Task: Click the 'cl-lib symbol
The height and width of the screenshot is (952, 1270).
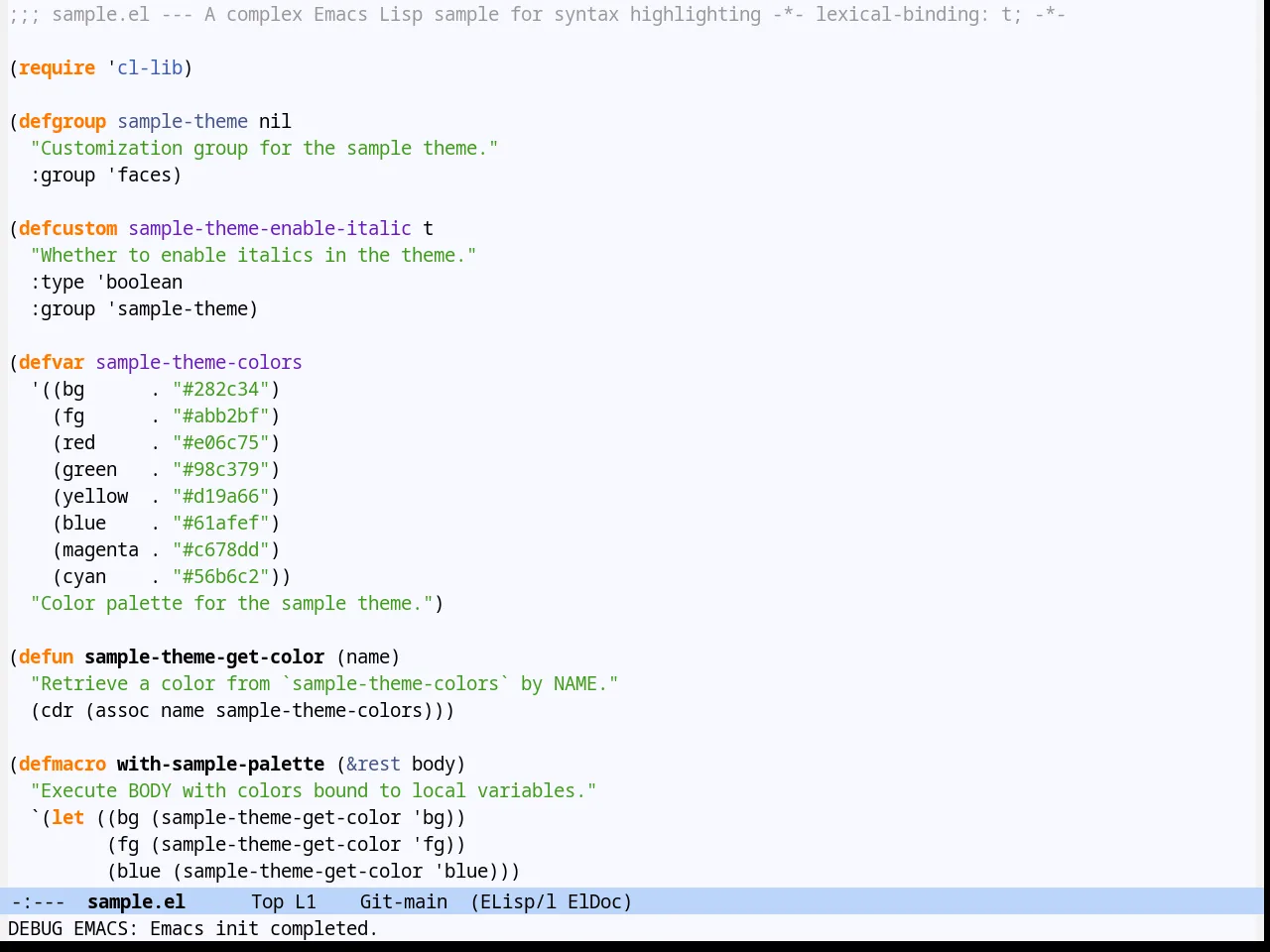Action: (145, 67)
